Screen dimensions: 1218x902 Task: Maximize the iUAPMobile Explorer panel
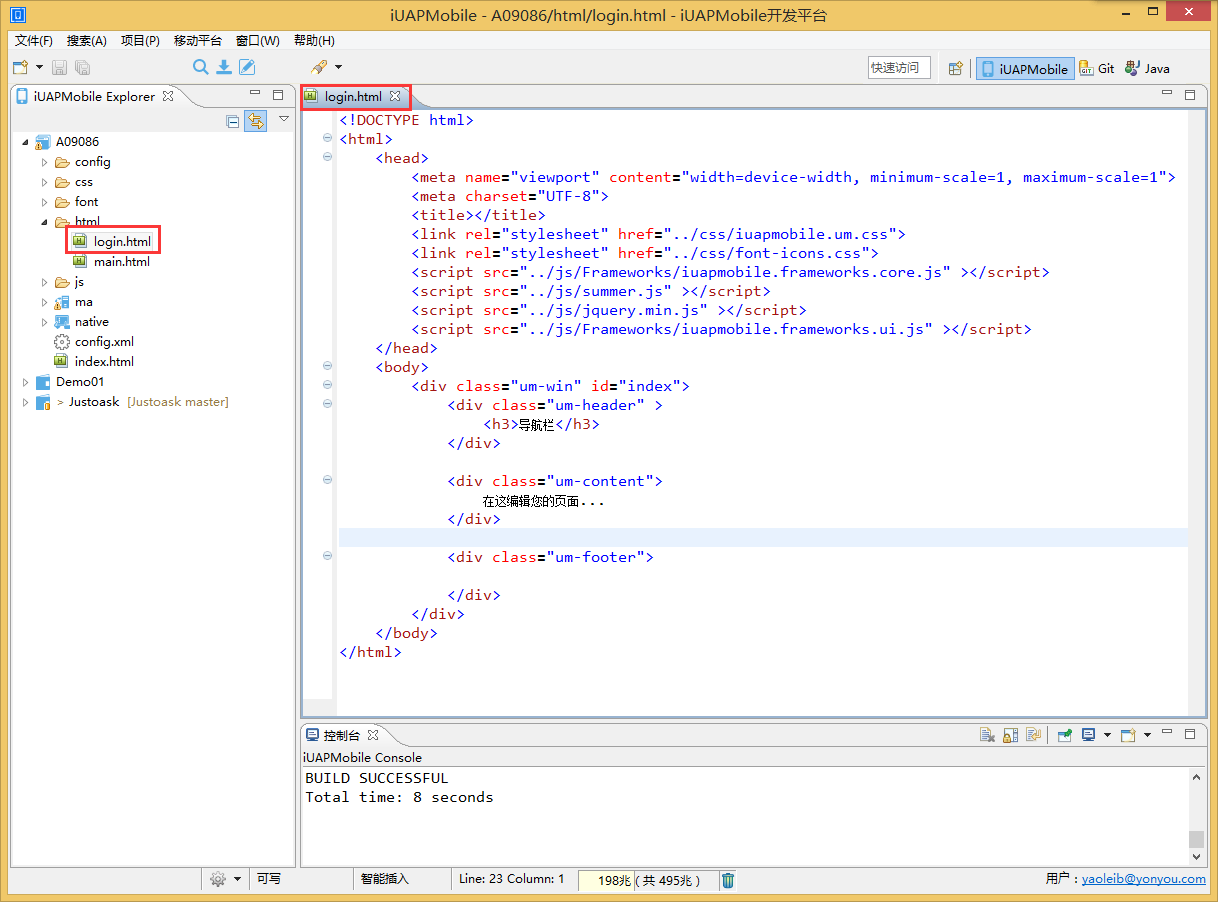click(x=279, y=95)
